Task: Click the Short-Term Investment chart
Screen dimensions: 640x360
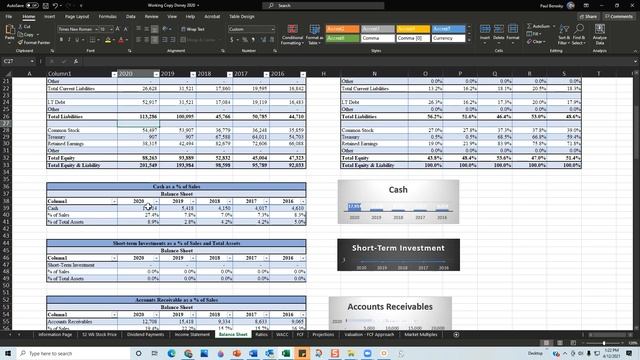Action: 398,255
